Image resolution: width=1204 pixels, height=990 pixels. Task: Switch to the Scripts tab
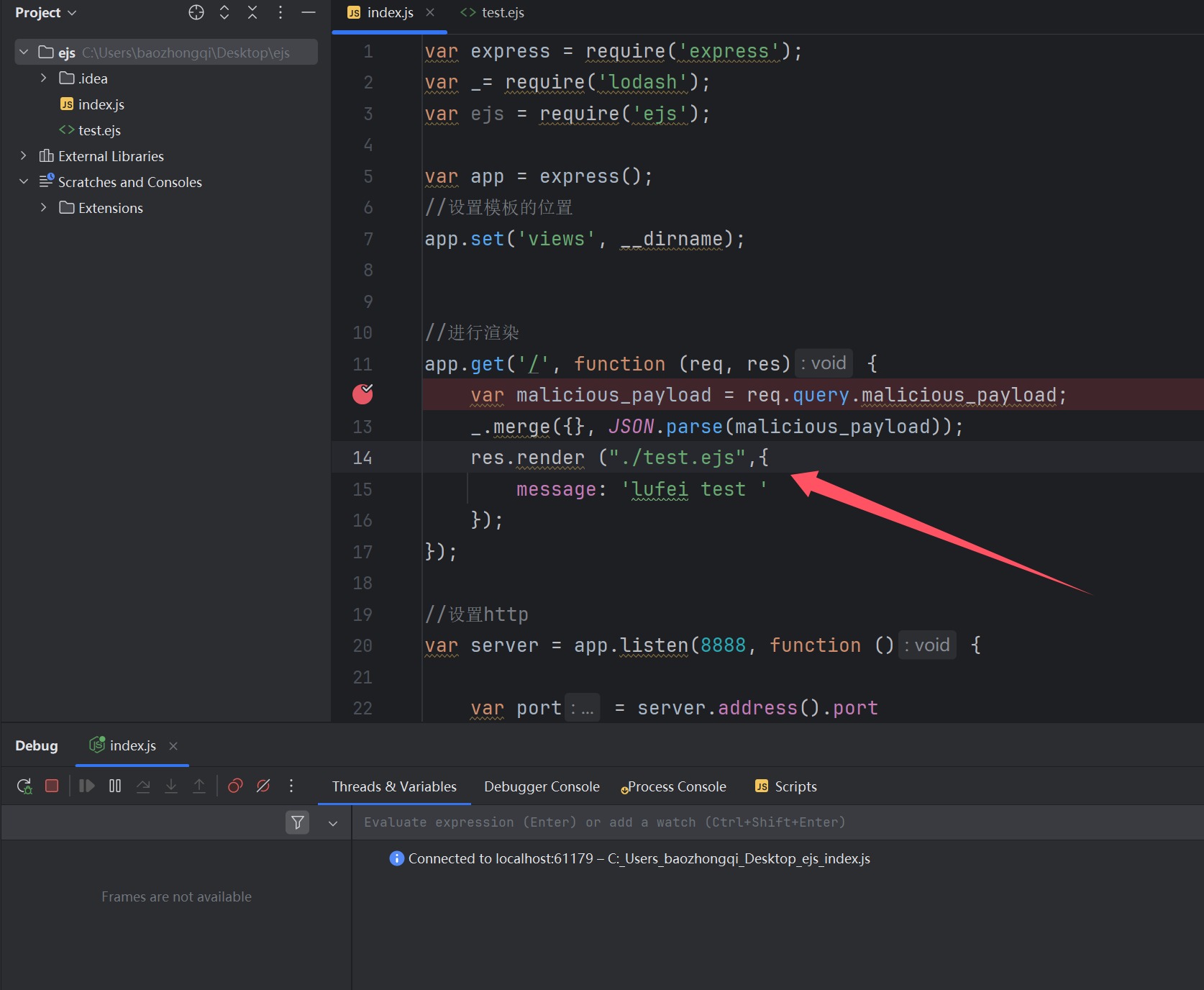pyautogui.click(x=786, y=786)
